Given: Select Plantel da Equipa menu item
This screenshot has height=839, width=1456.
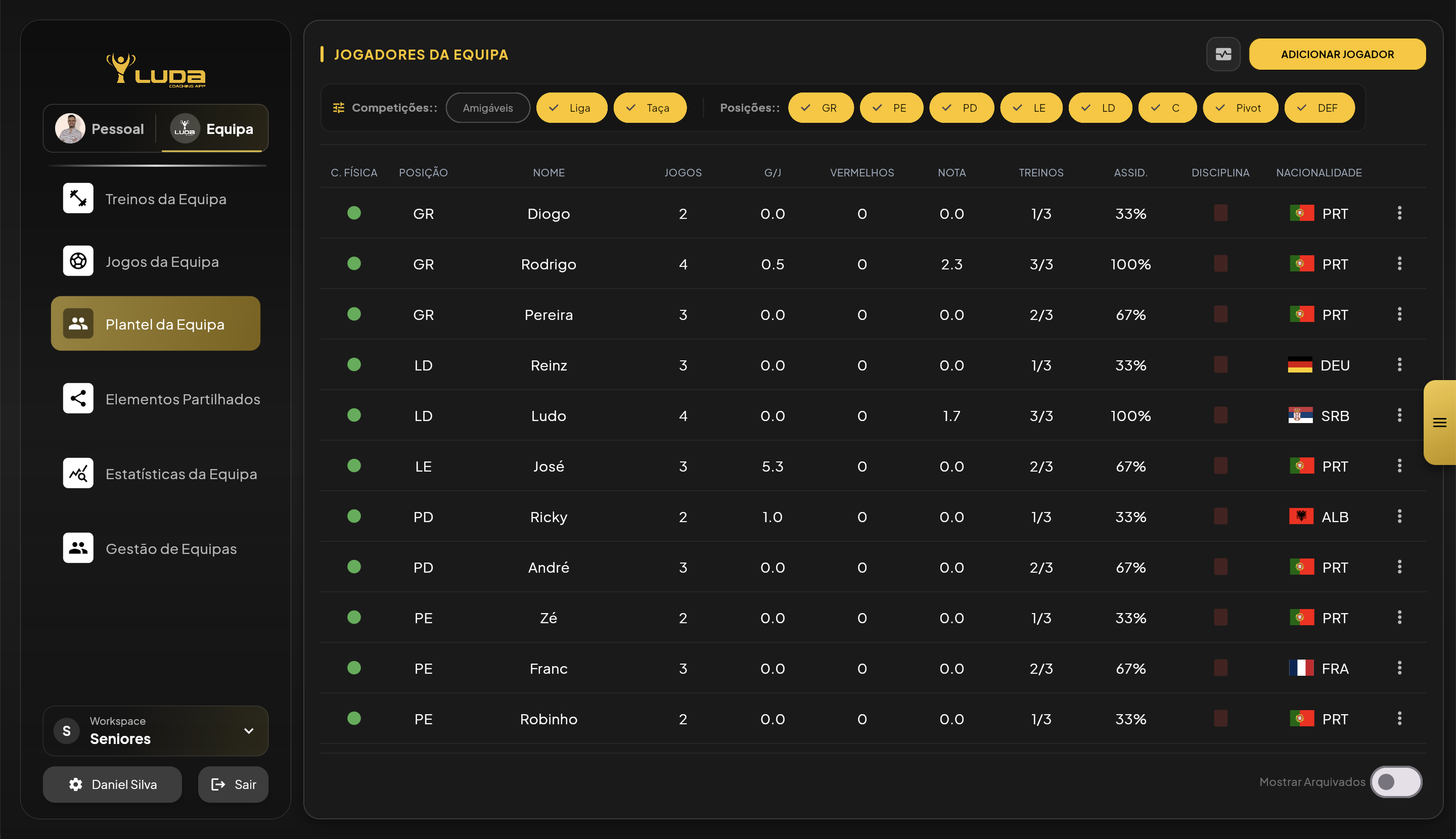Looking at the screenshot, I should pyautogui.click(x=155, y=324).
